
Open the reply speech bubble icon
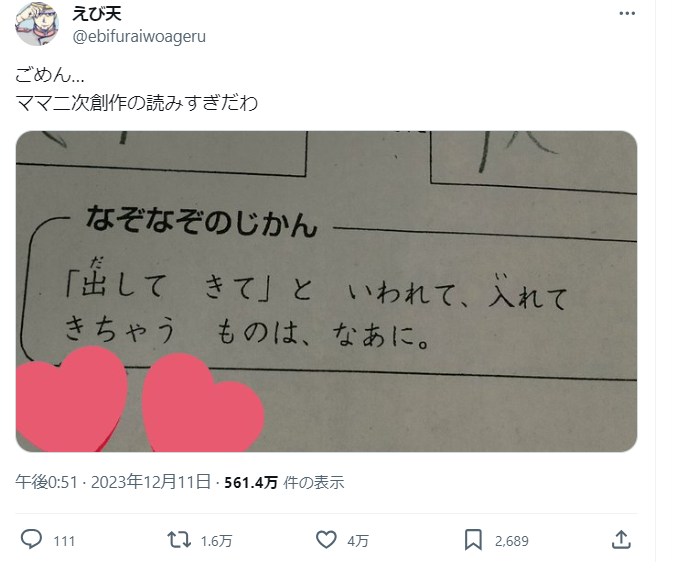pyautogui.click(x=31, y=539)
